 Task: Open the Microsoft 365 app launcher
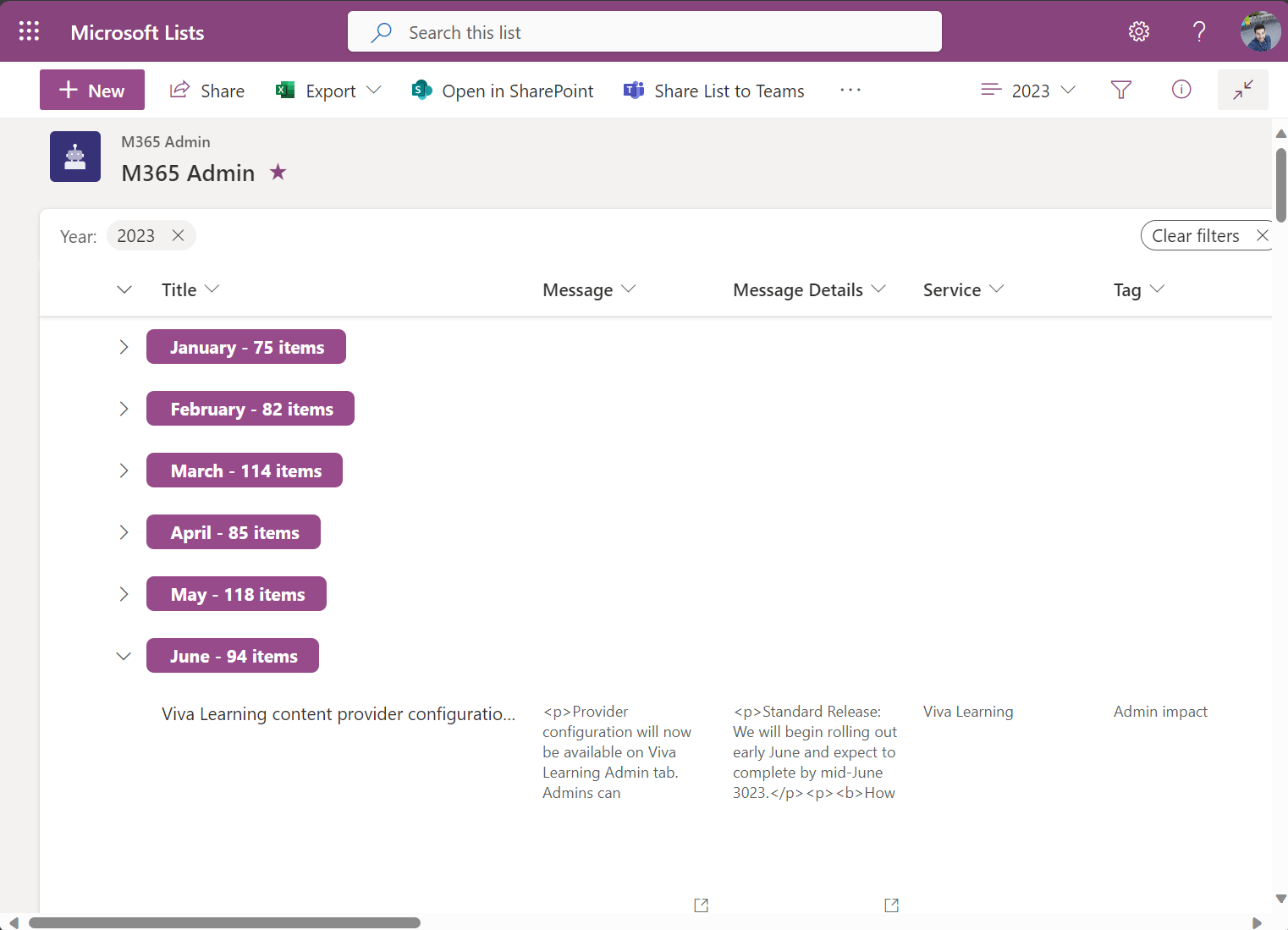pyautogui.click(x=29, y=30)
